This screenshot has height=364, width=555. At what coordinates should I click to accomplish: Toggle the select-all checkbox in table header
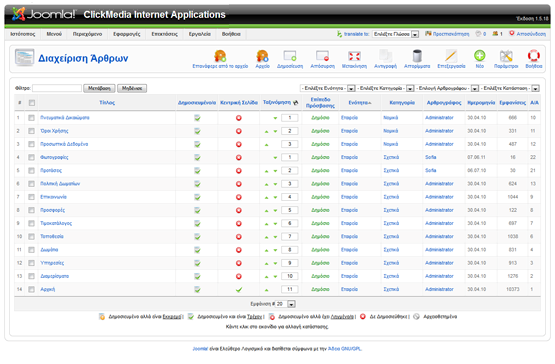(x=32, y=103)
